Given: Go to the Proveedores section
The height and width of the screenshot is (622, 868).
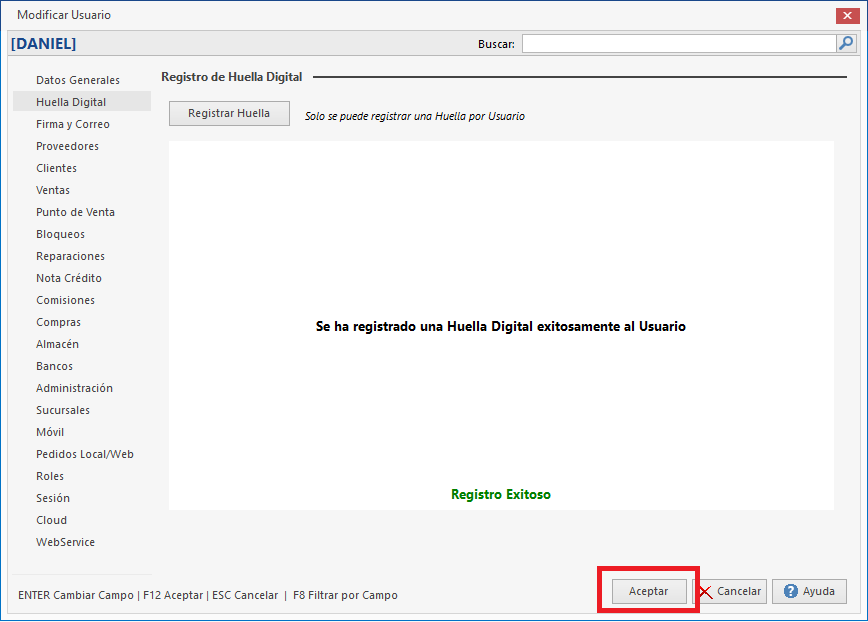Looking at the screenshot, I should [68, 146].
